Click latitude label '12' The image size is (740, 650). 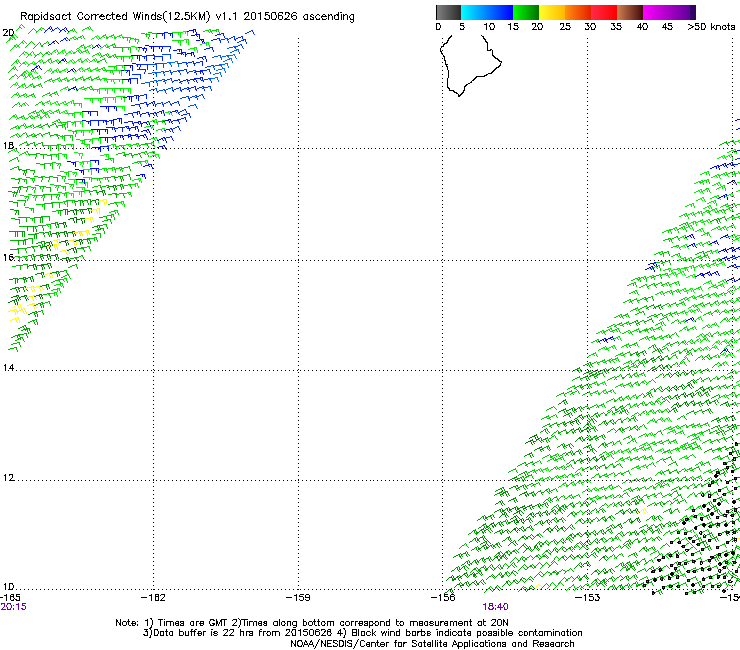click(8, 478)
